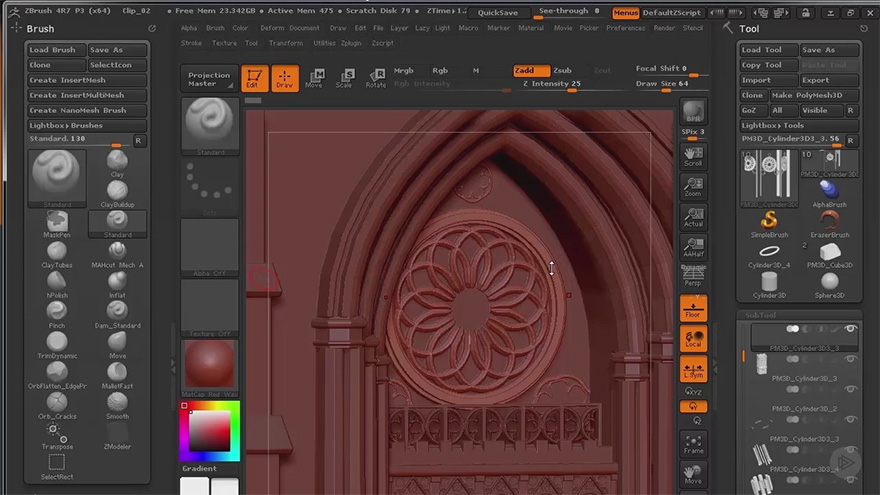The width and height of the screenshot is (880, 495).
Task: Select the SimpleBrush tool
Action: (769, 224)
